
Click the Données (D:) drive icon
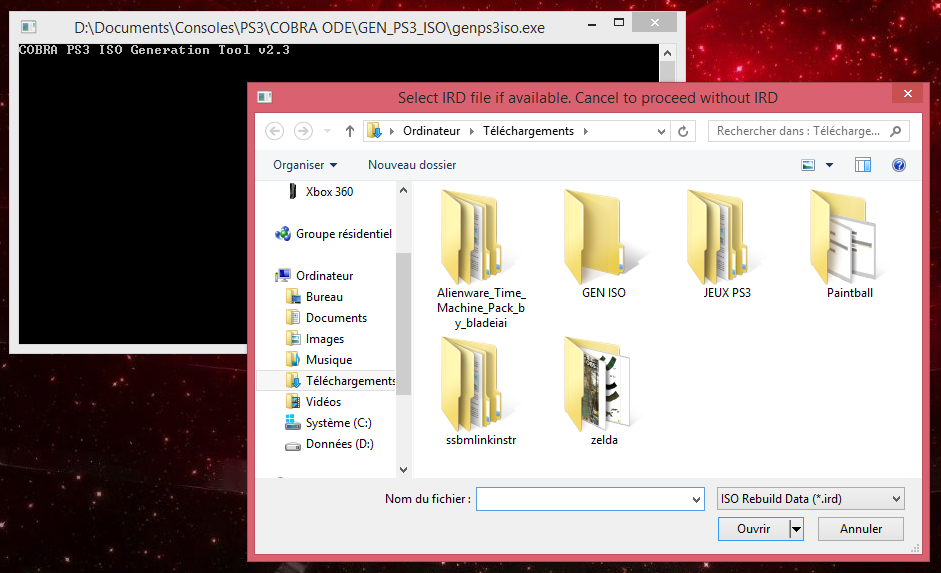[293, 446]
